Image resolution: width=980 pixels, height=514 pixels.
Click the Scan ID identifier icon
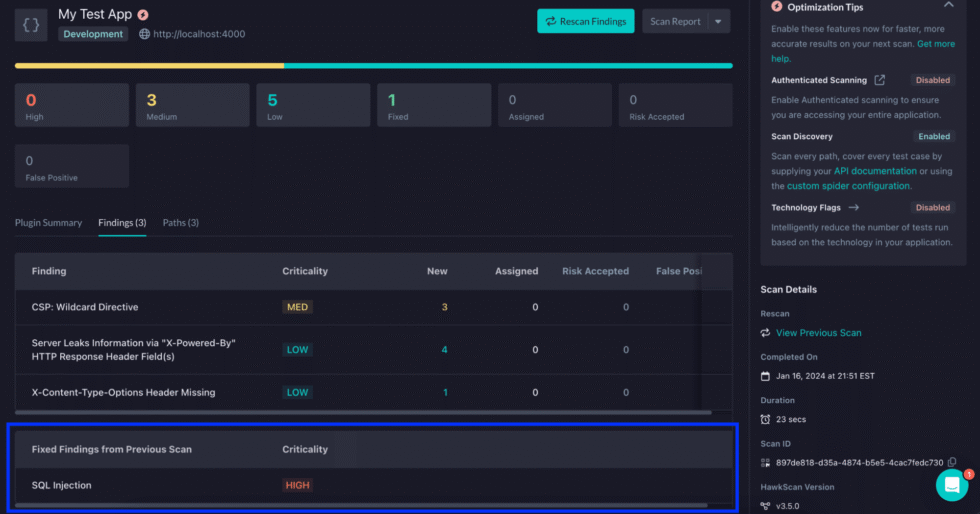[x=765, y=463]
